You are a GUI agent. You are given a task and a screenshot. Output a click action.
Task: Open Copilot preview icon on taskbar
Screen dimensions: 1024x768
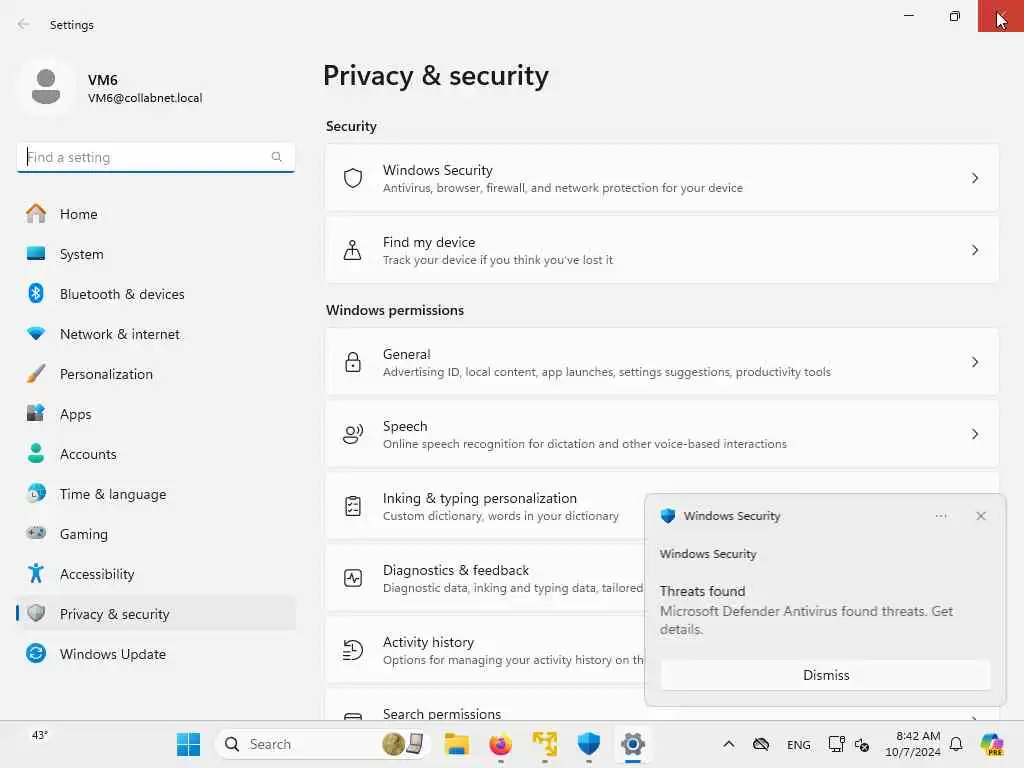[992, 744]
